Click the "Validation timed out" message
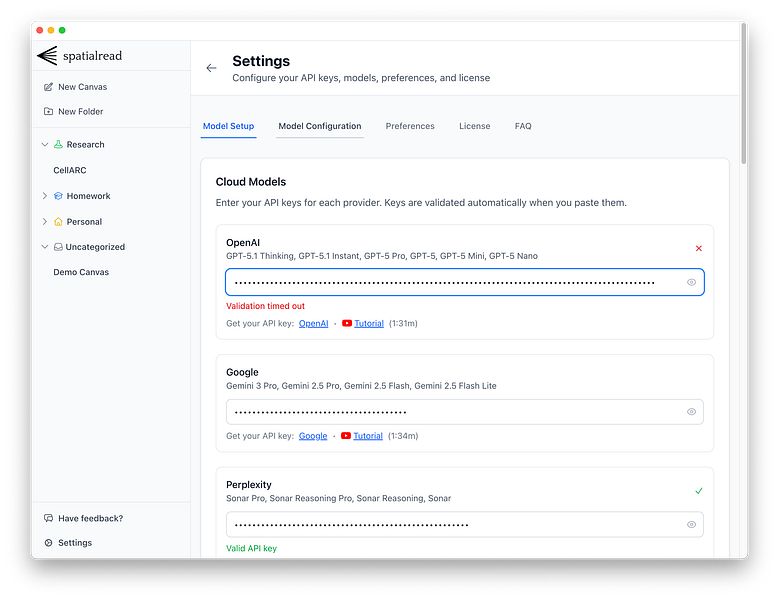Viewport: 779px width, 600px height. (x=265, y=306)
